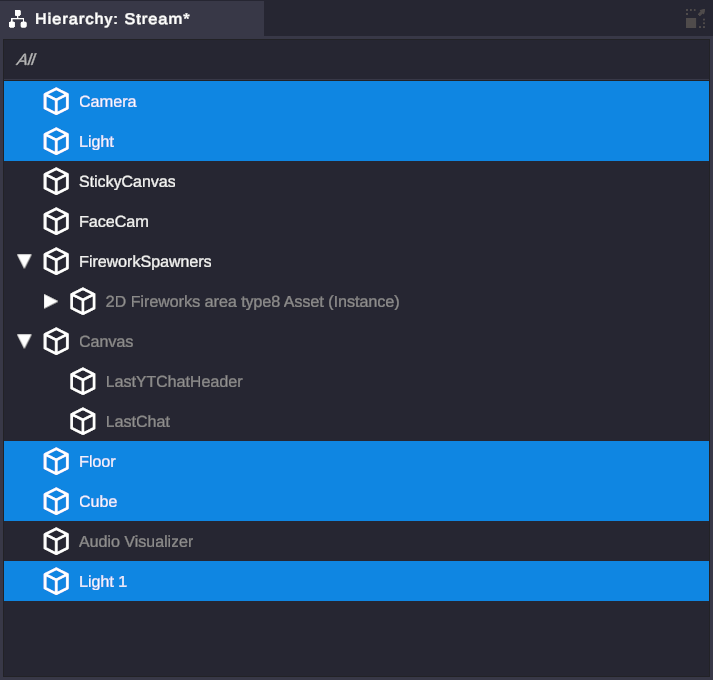Click the panel options icon at top right

pyautogui.click(x=695, y=18)
